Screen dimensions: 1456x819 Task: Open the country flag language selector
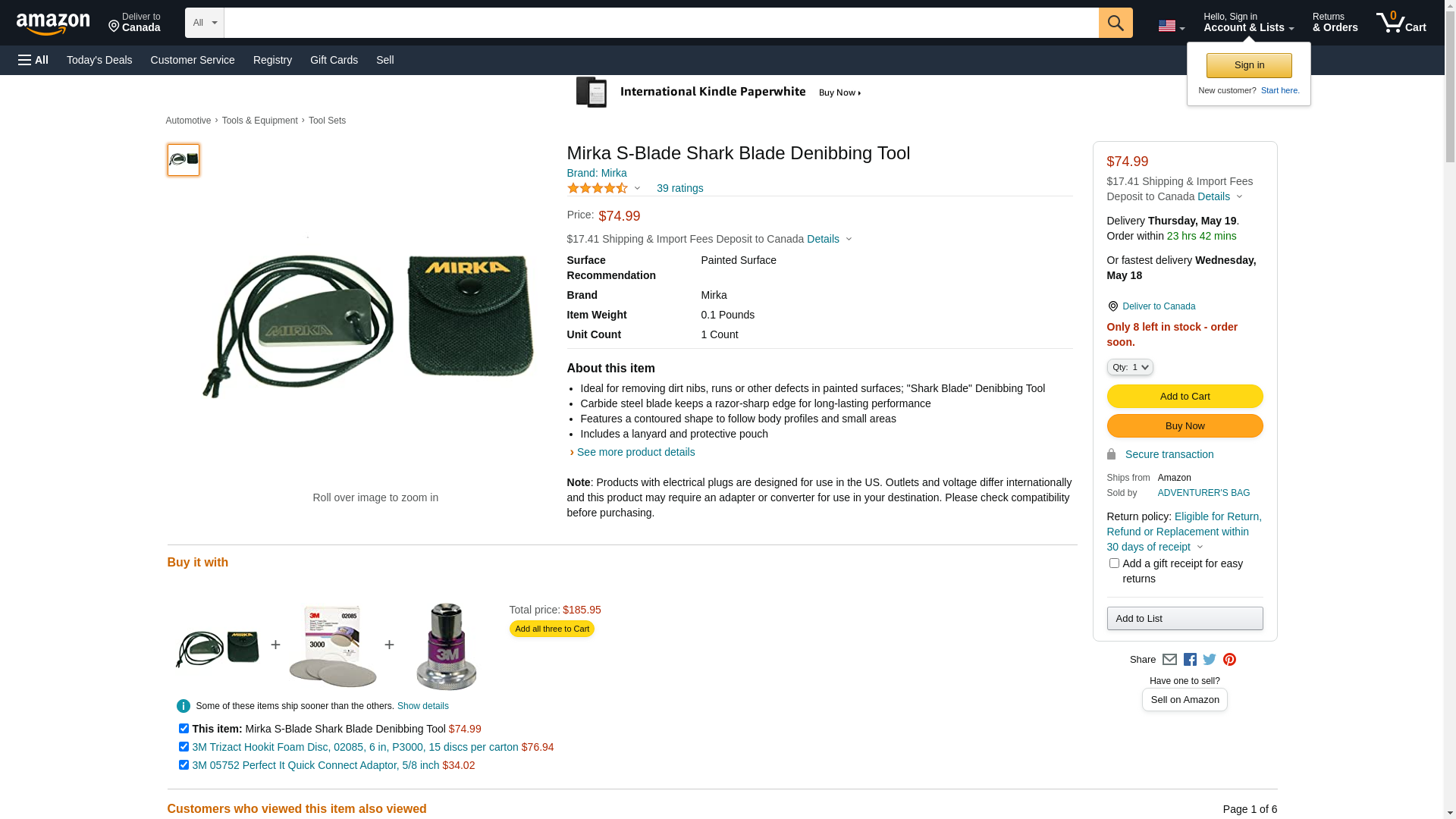click(1171, 27)
